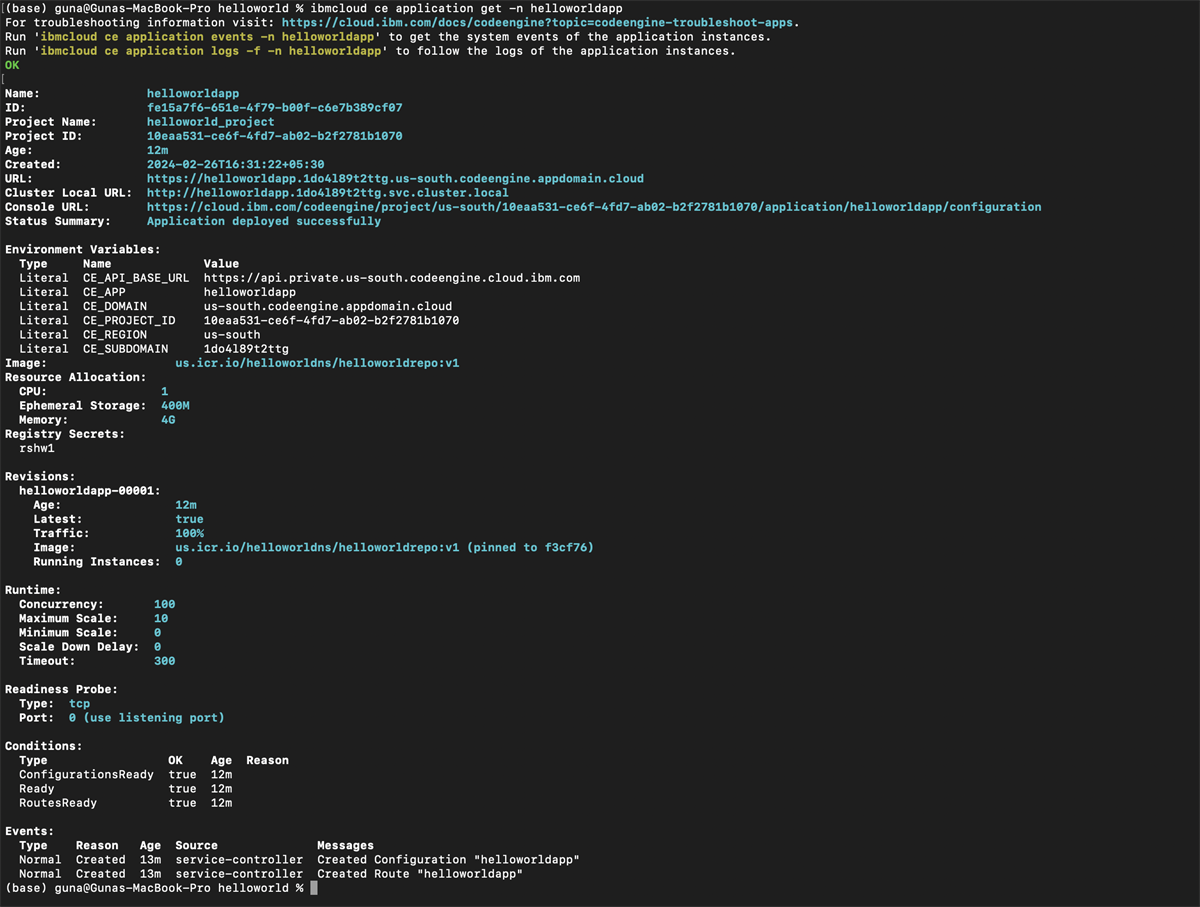Viewport: 1200px width, 907px height.
Task: Select the green OK status text
Action: (12, 65)
